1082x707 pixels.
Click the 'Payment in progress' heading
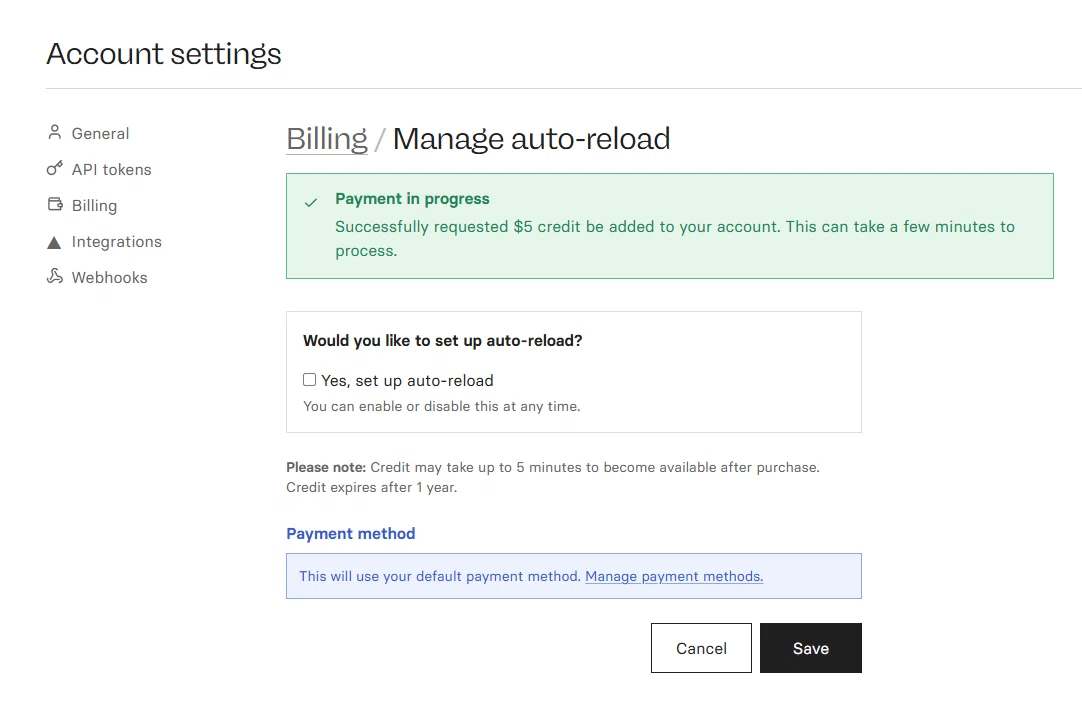tap(412, 199)
